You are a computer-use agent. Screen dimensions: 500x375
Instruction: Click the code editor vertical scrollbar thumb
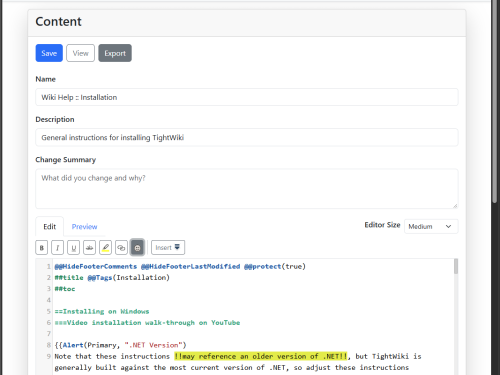pos(456,266)
